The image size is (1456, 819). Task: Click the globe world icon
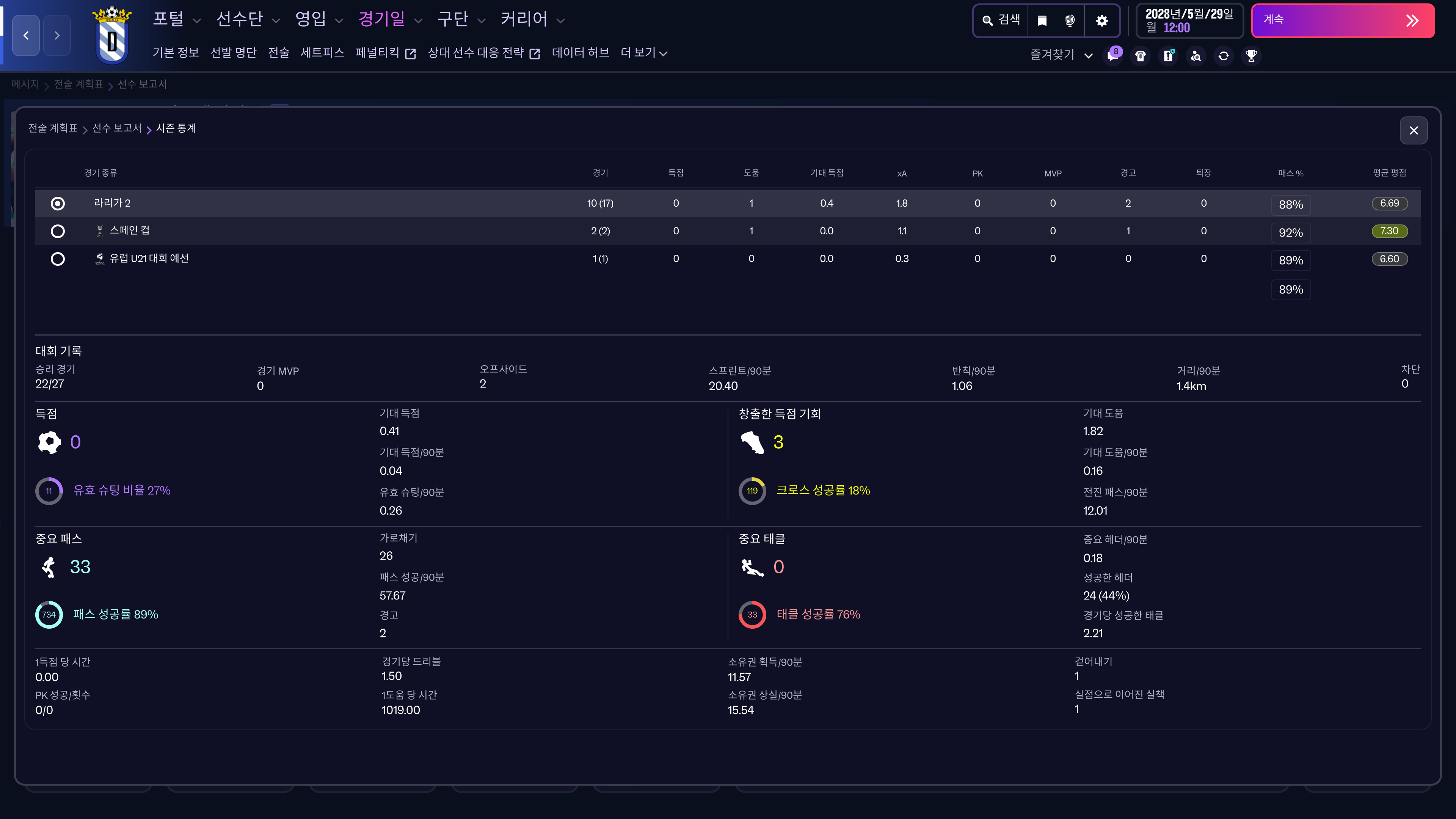pos(1069,21)
